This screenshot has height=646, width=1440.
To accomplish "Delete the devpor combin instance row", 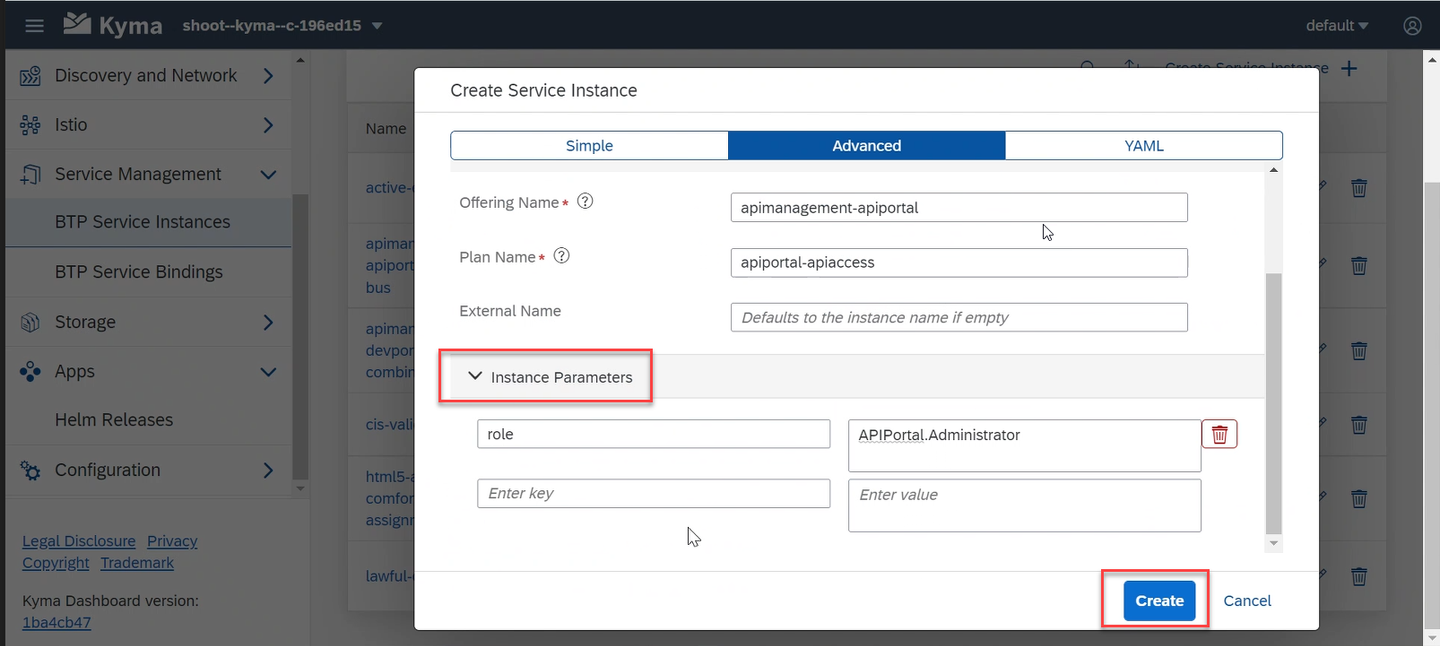I will click(1359, 350).
